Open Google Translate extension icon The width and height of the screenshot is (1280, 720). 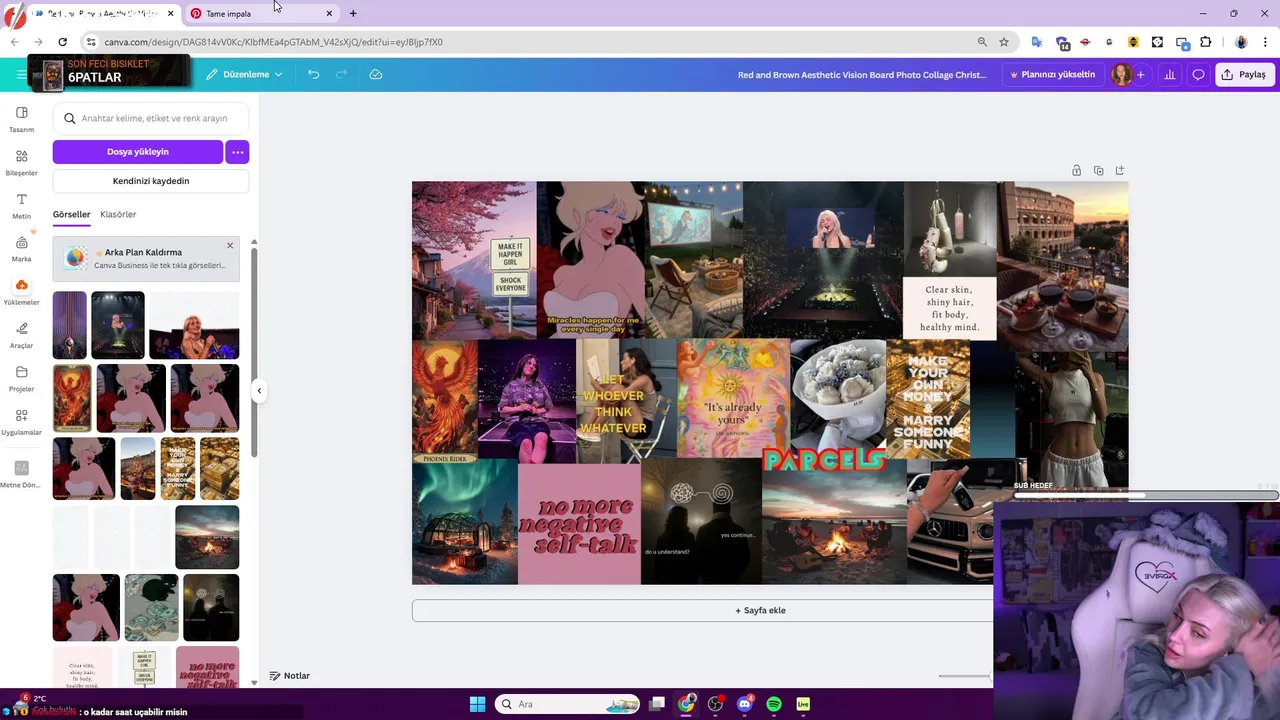[x=1037, y=42]
